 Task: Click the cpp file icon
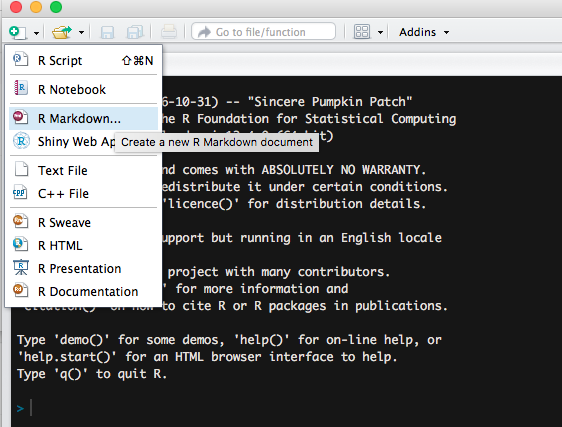tap(20, 192)
